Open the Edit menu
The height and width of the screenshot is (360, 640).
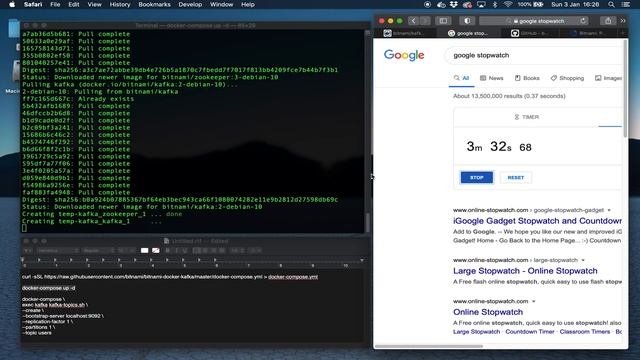(74, 4)
